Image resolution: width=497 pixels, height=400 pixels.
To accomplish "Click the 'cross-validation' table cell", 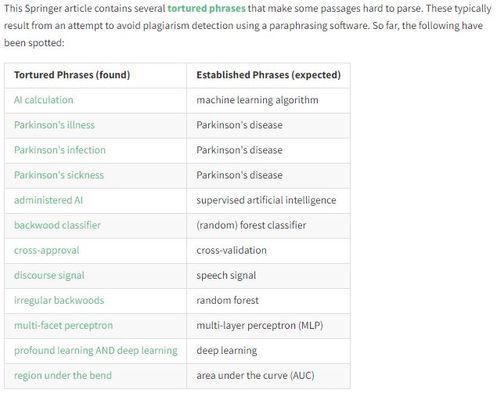I will 269,251.
